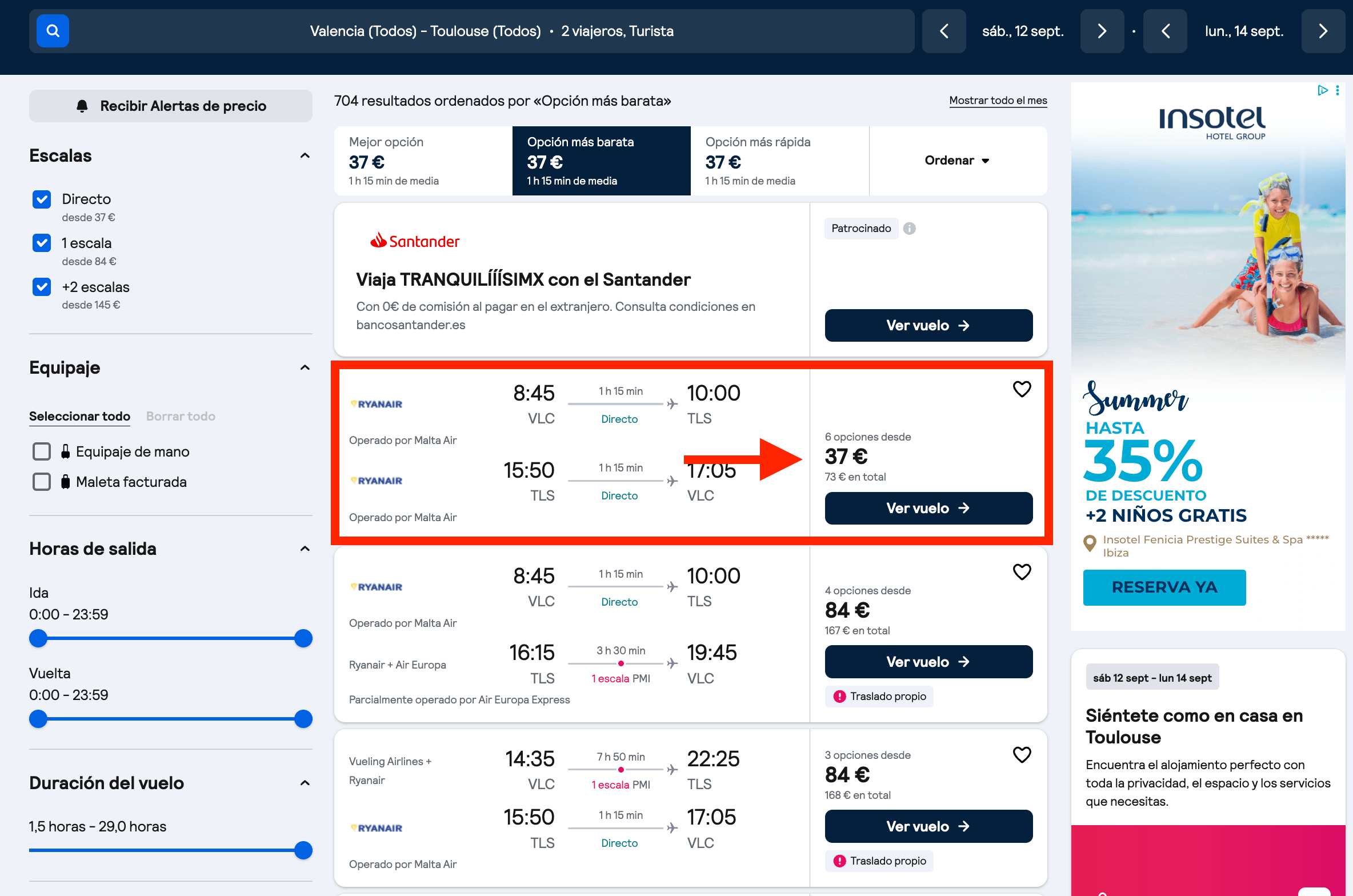Click the 704 resultados ordenados text

click(x=502, y=101)
